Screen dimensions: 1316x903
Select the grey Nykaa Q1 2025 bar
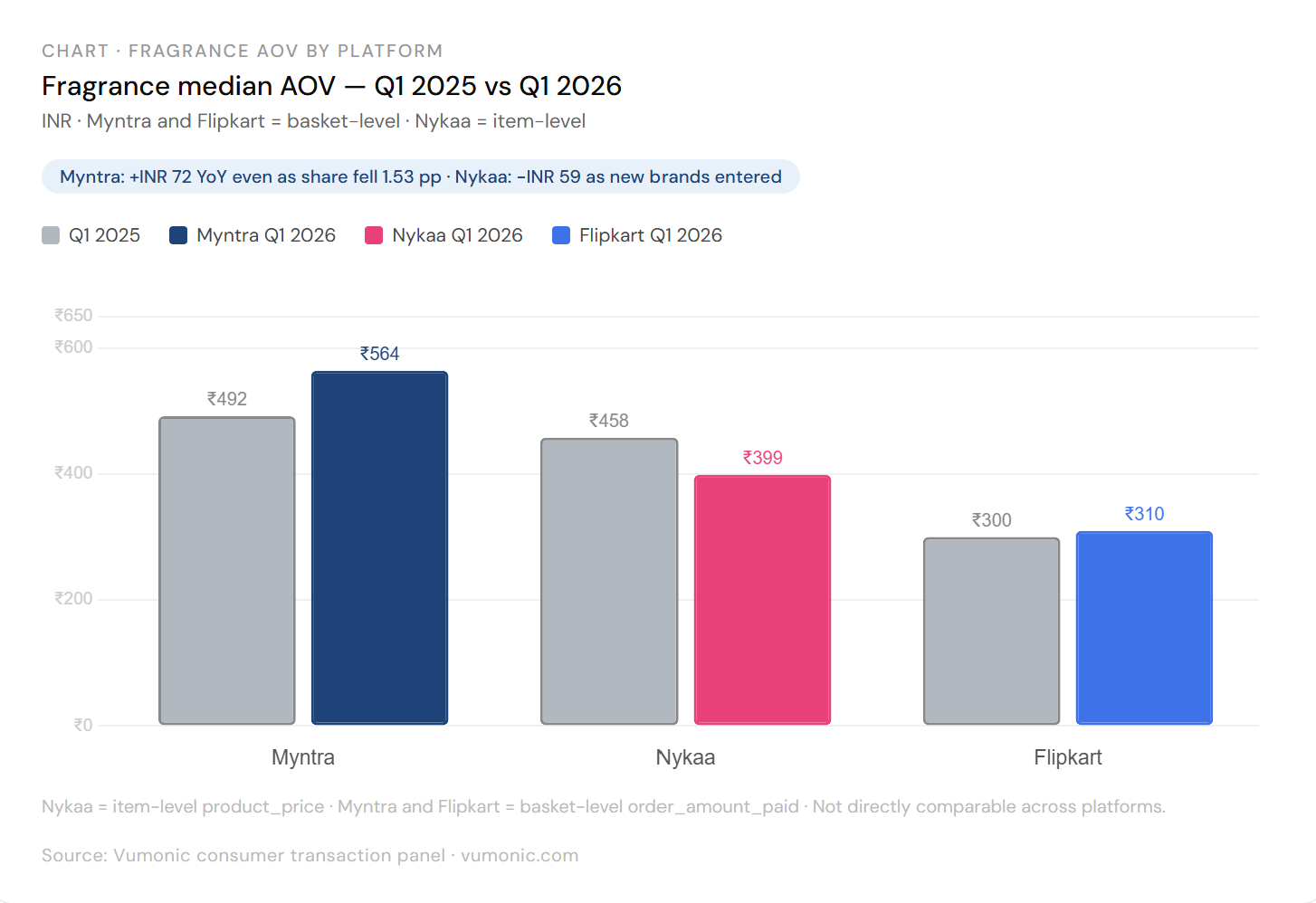pos(609,581)
